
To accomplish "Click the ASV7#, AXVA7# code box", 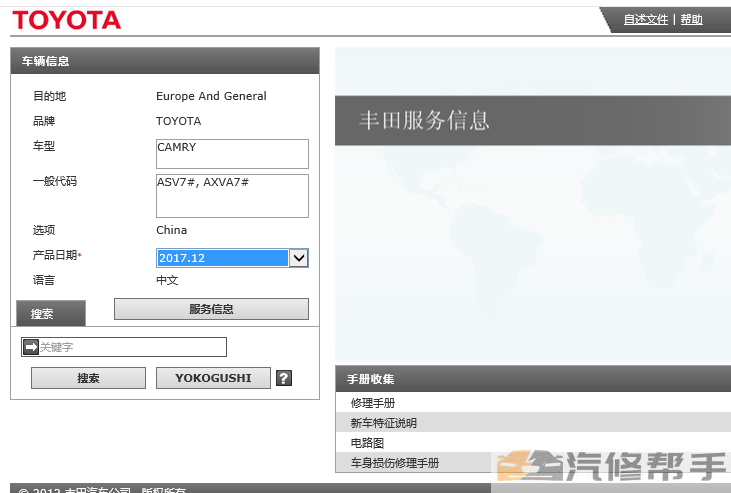I will 232,196.
